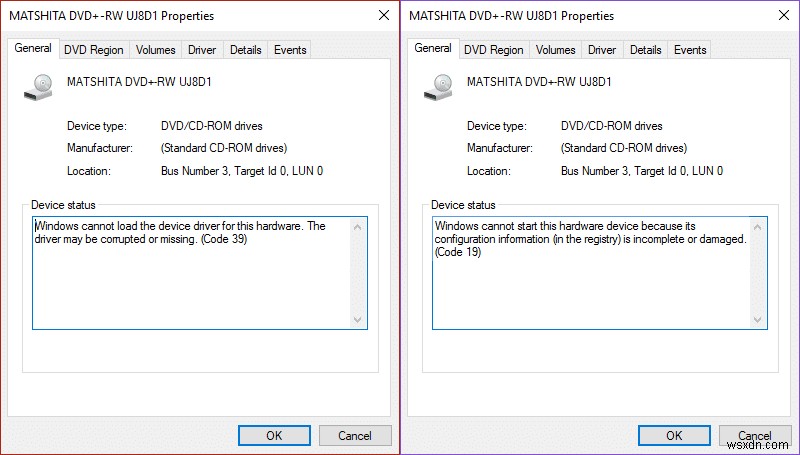
Task: Switch to Volumes tab in left dialog
Action: click(156, 50)
